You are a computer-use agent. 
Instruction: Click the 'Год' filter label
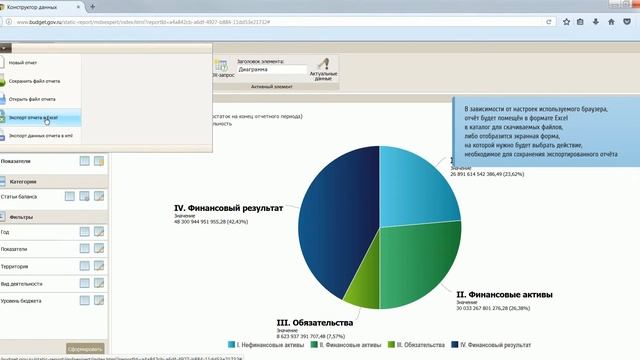click(5, 232)
